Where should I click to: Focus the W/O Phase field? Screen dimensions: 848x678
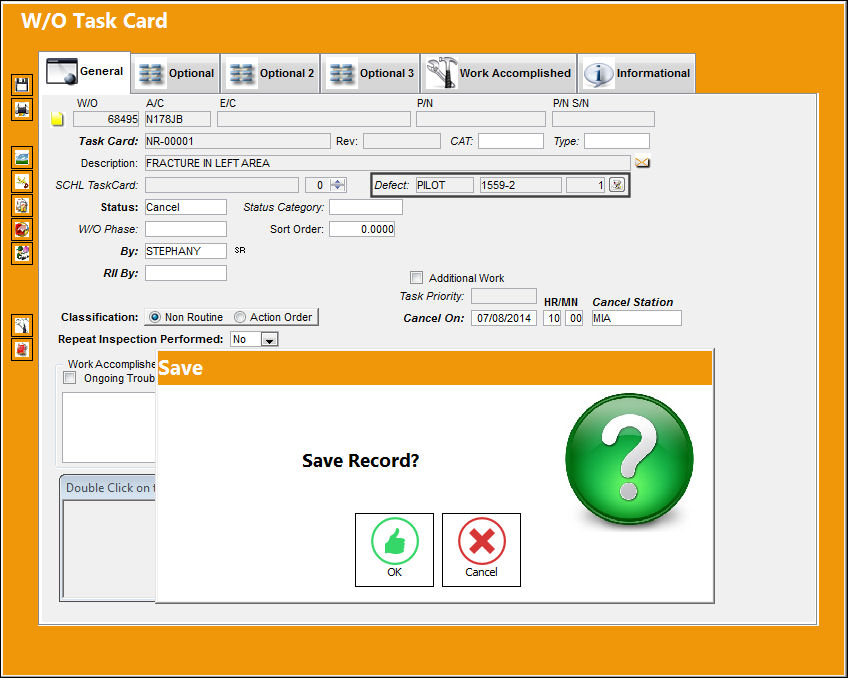click(186, 229)
